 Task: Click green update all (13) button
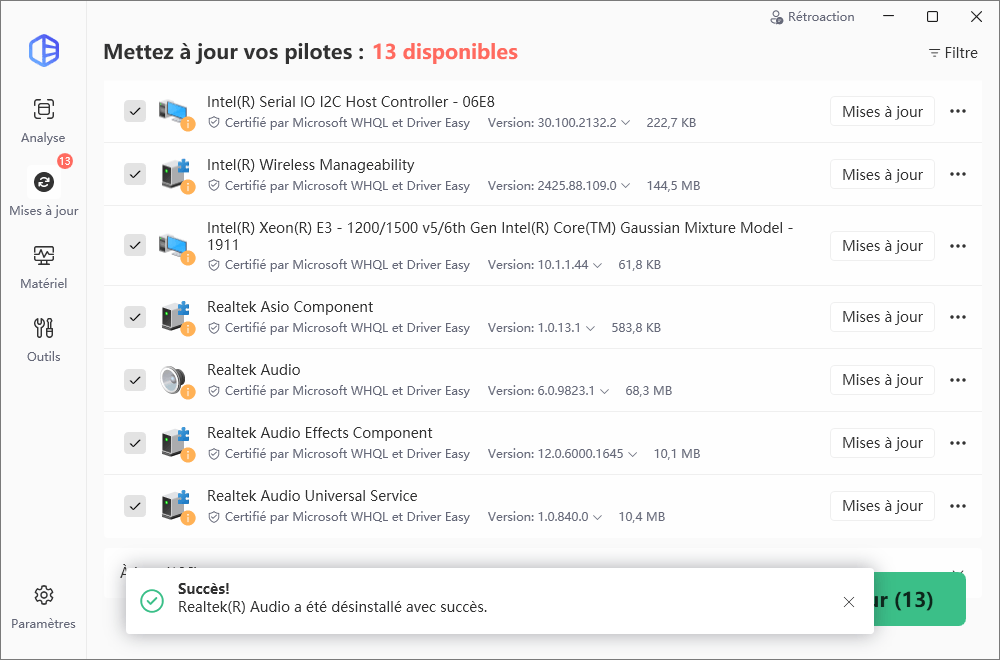pyautogui.click(x=919, y=599)
